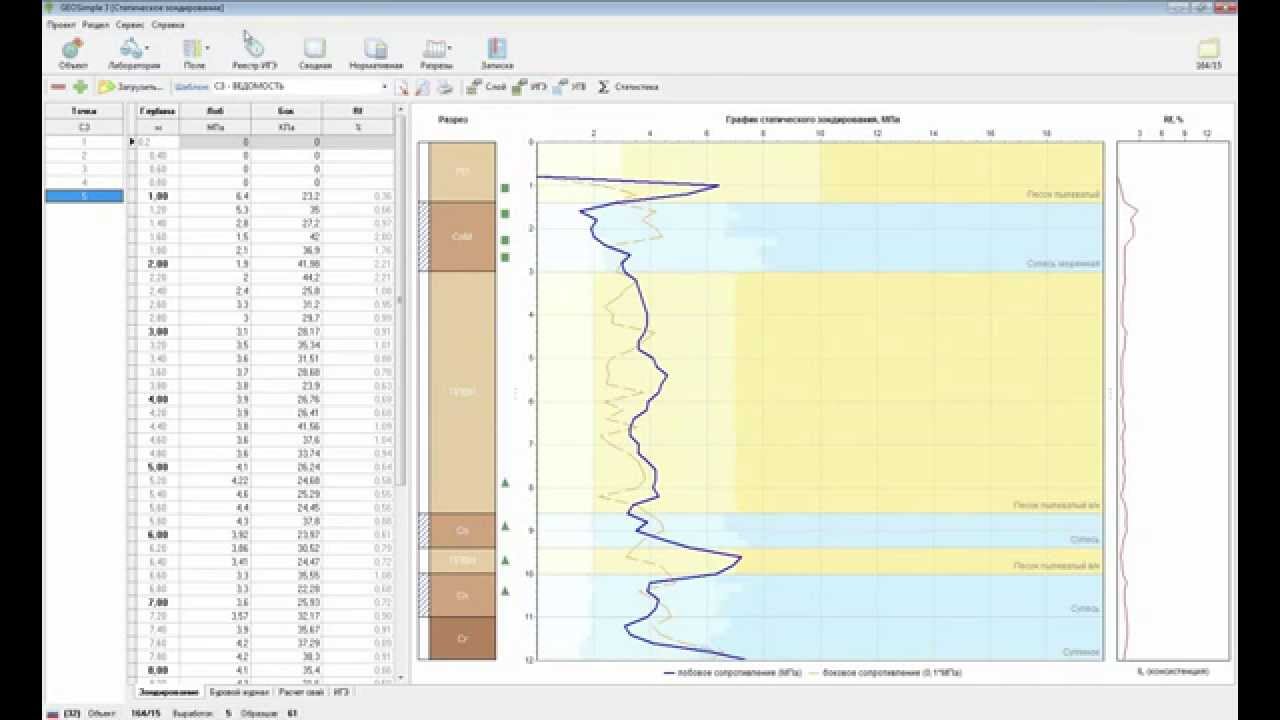This screenshot has width=1280, height=720.
Task: Click the language flag icon in the status bar
Action: pos(53,714)
